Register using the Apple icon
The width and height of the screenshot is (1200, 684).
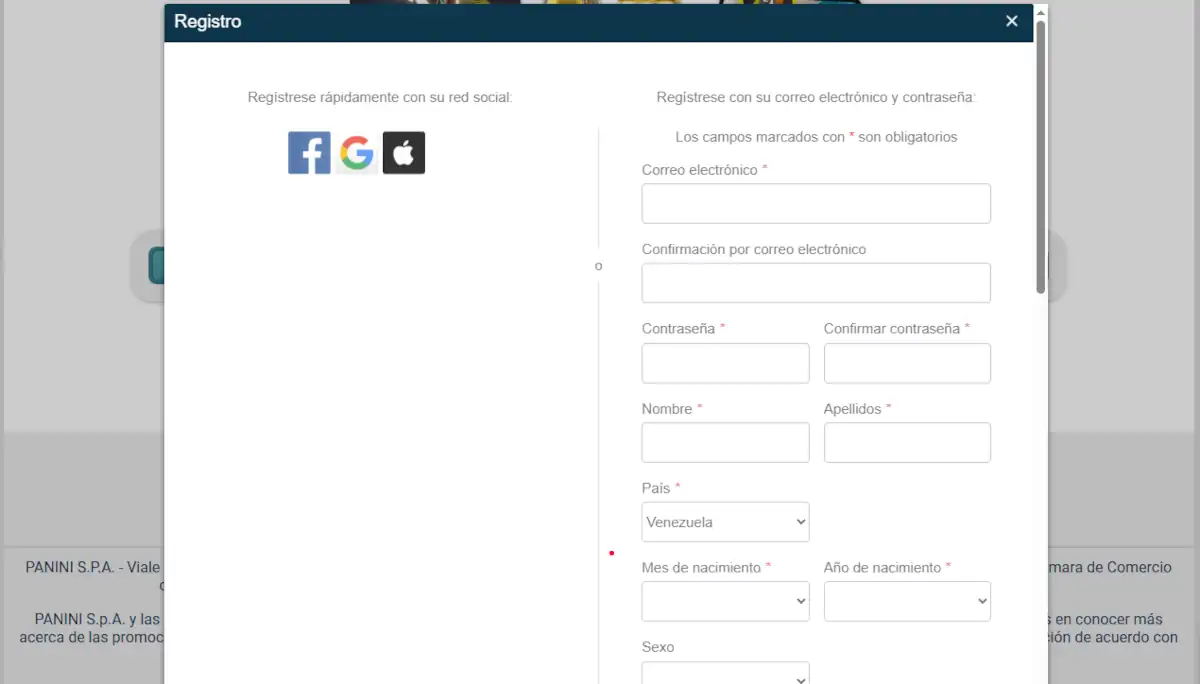tap(404, 152)
